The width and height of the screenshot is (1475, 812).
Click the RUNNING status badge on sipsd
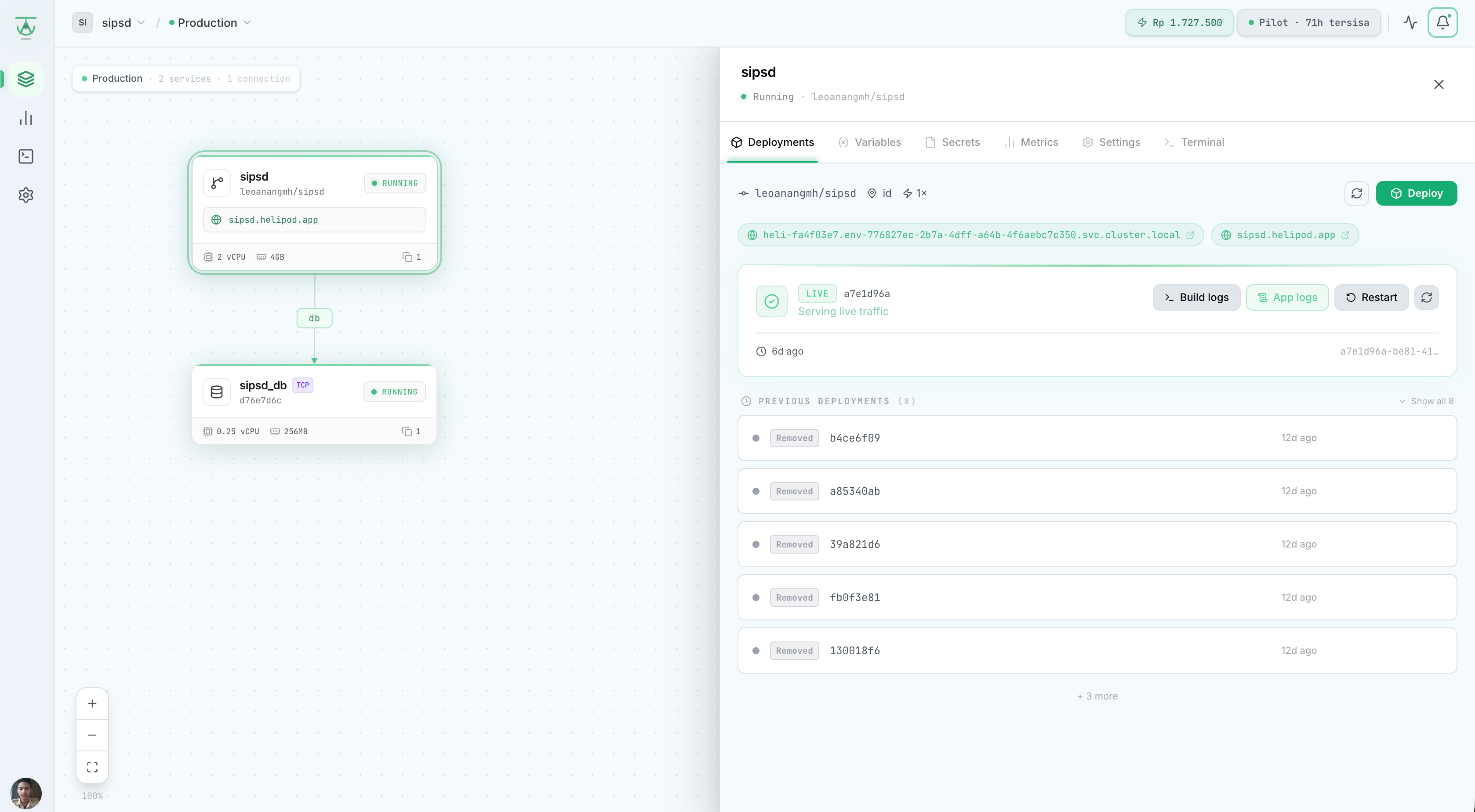[x=395, y=183]
